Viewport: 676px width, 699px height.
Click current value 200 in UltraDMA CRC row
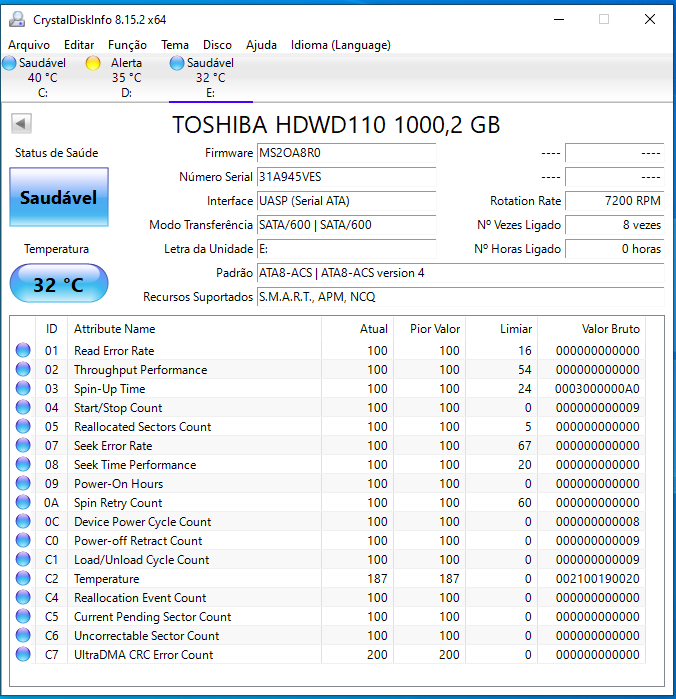377,654
